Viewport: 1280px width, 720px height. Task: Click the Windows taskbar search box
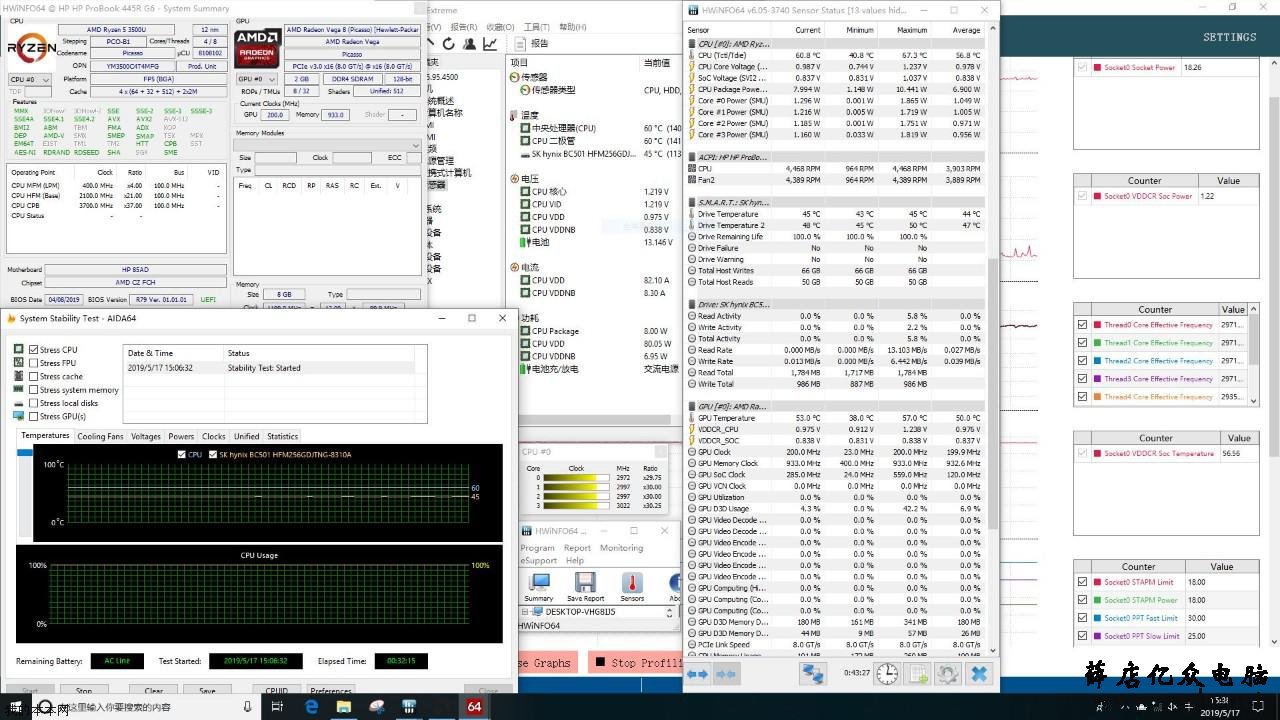point(148,706)
